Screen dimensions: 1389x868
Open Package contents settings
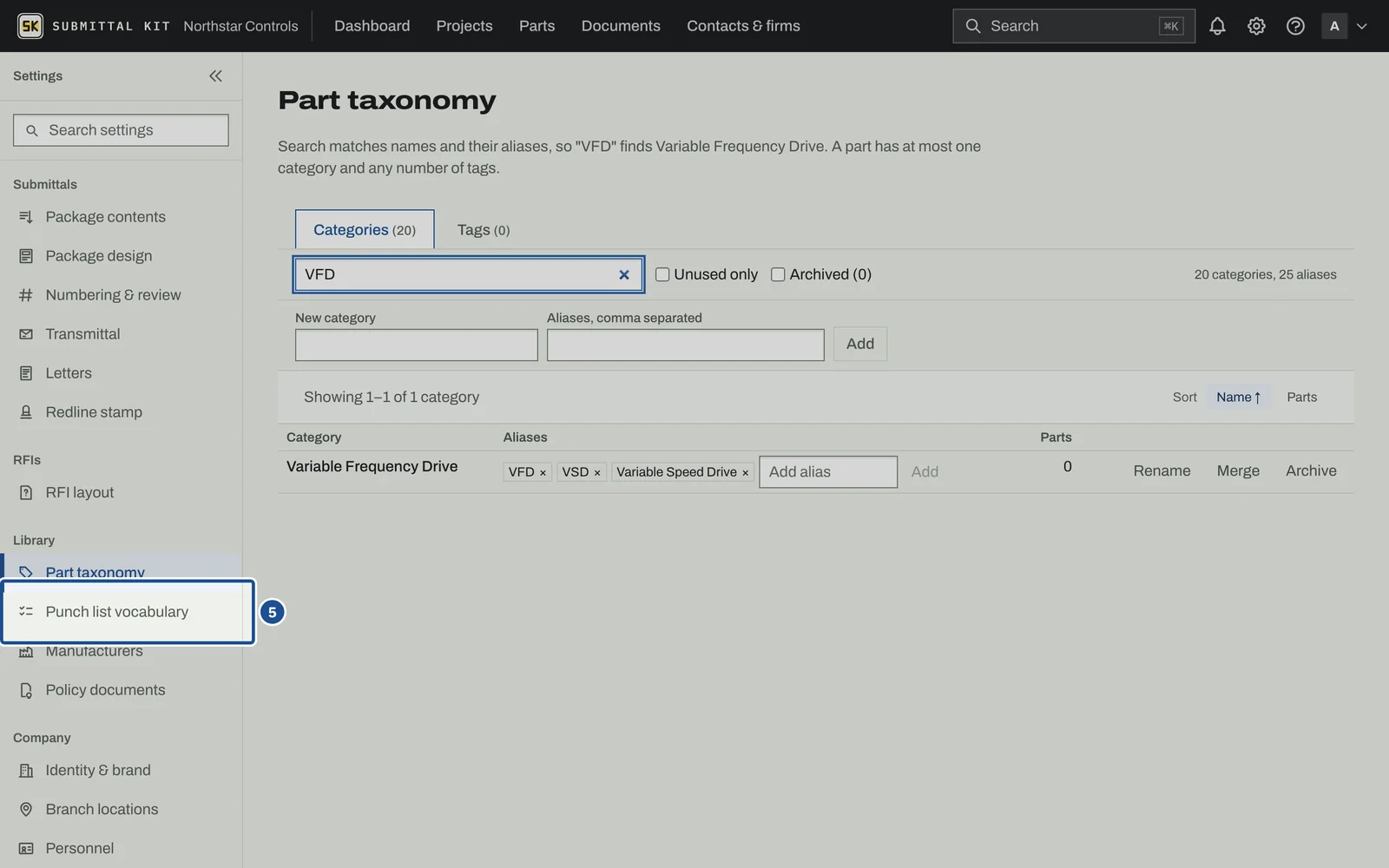(121, 217)
